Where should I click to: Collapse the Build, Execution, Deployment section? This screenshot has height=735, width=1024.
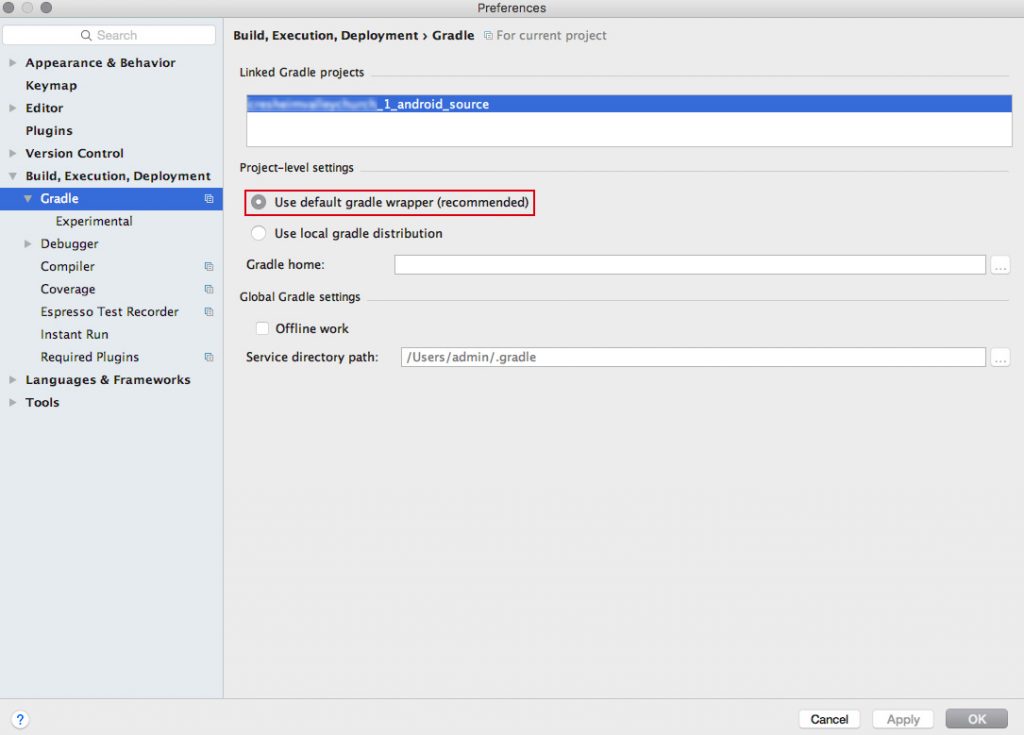click(13, 176)
